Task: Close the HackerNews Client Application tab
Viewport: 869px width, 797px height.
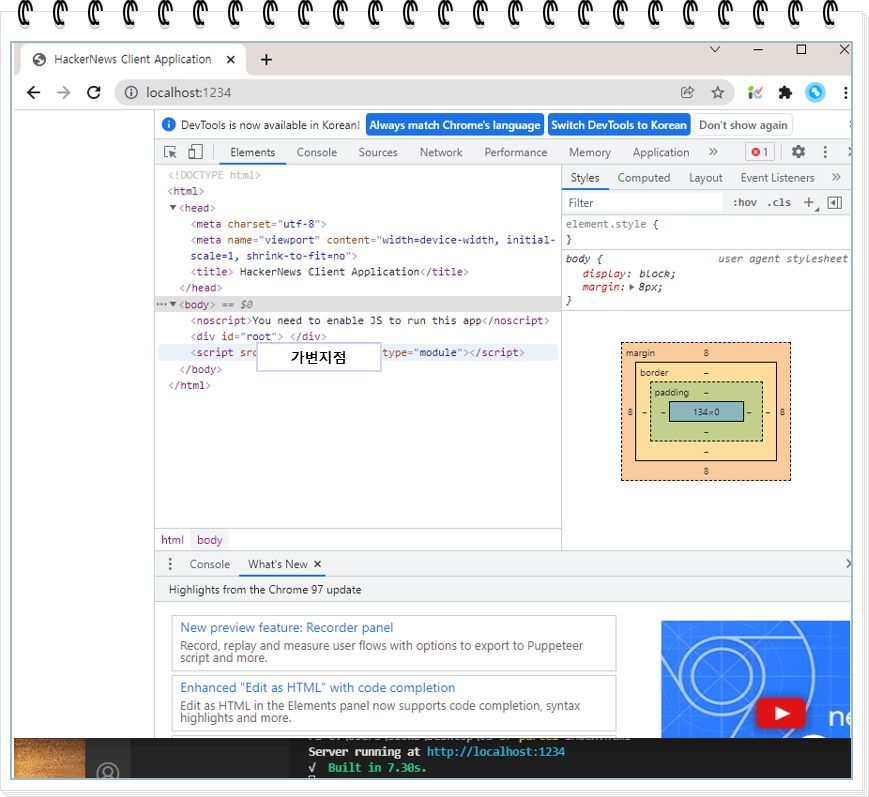Action: [231, 59]
